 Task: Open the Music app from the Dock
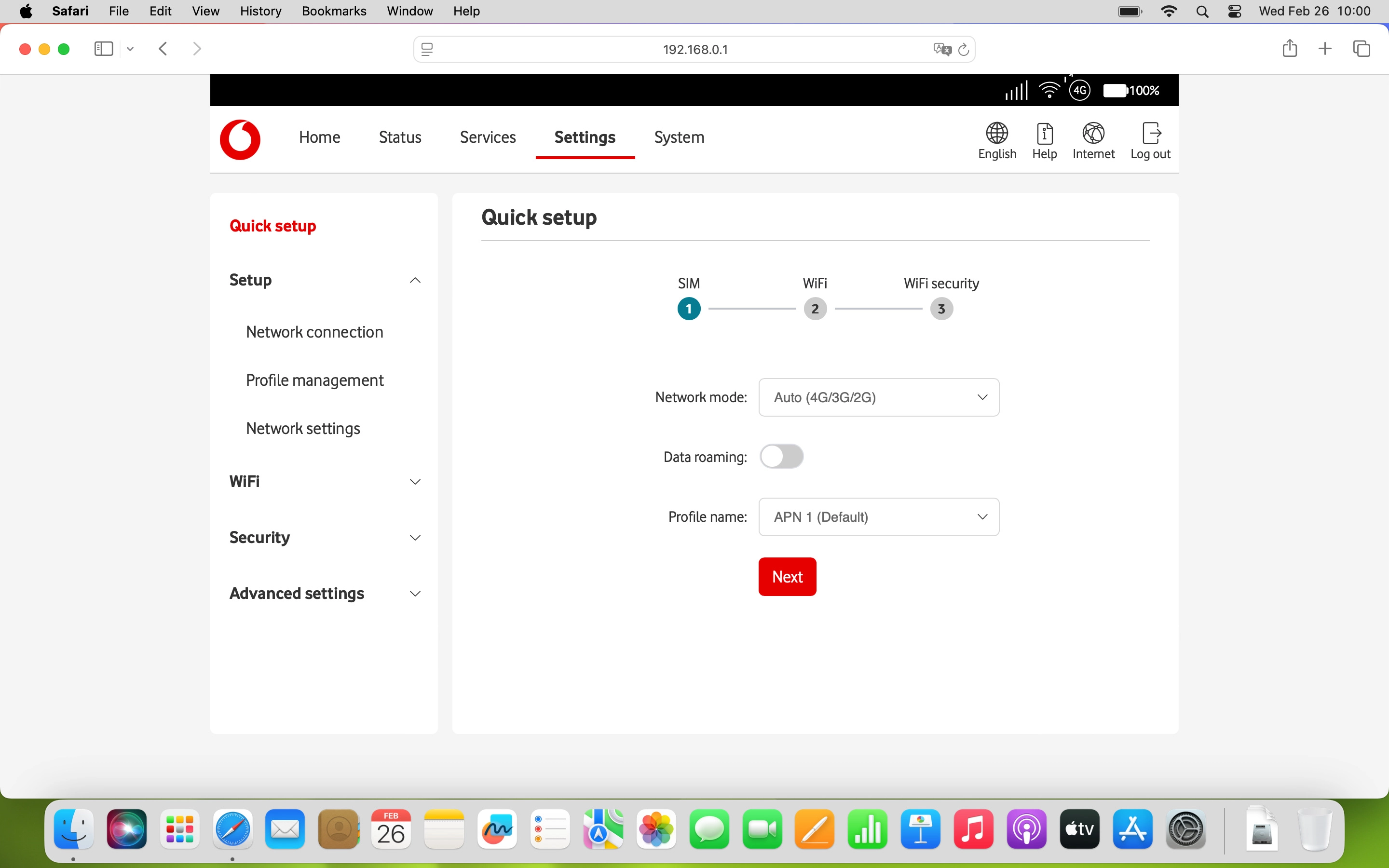(x=974, y=829)
